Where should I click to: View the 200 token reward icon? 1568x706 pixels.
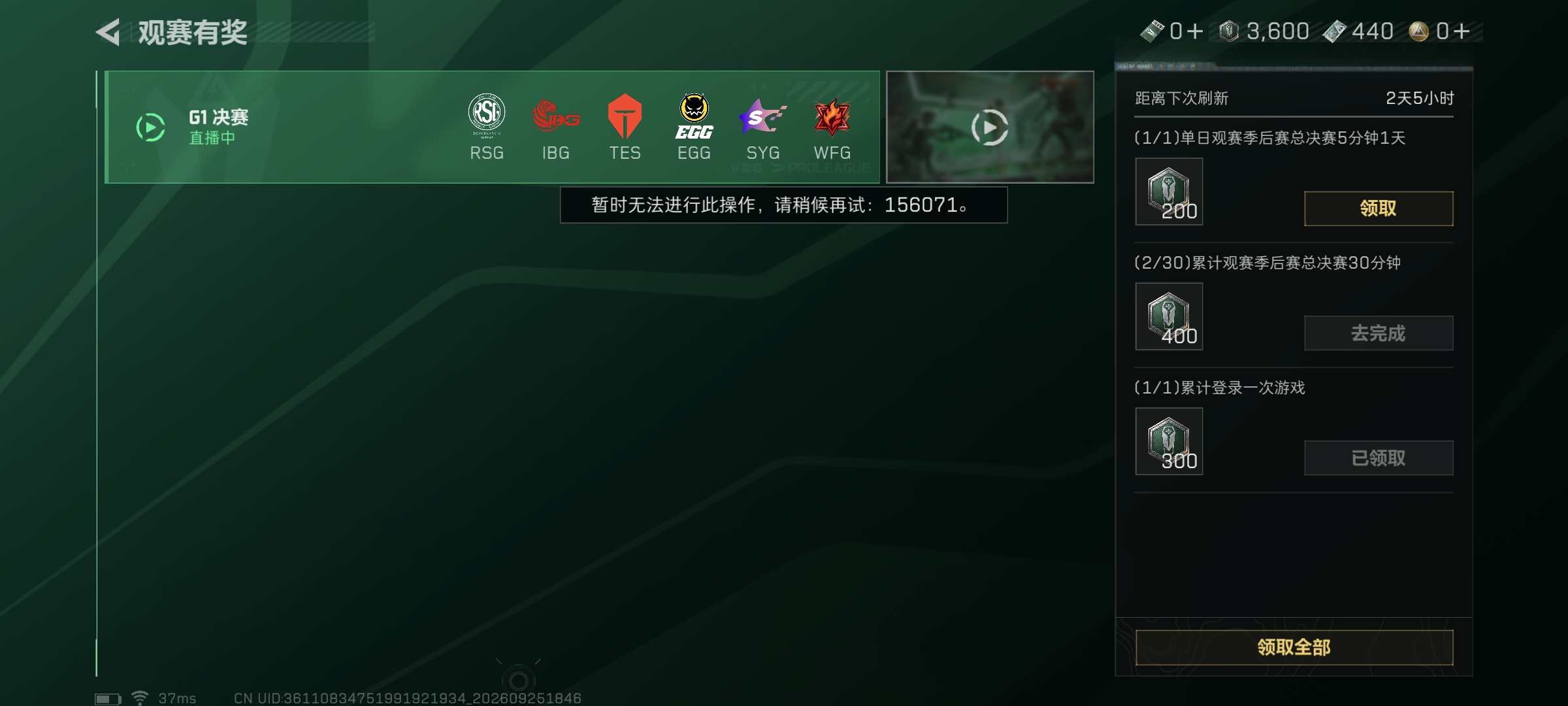1169,192
